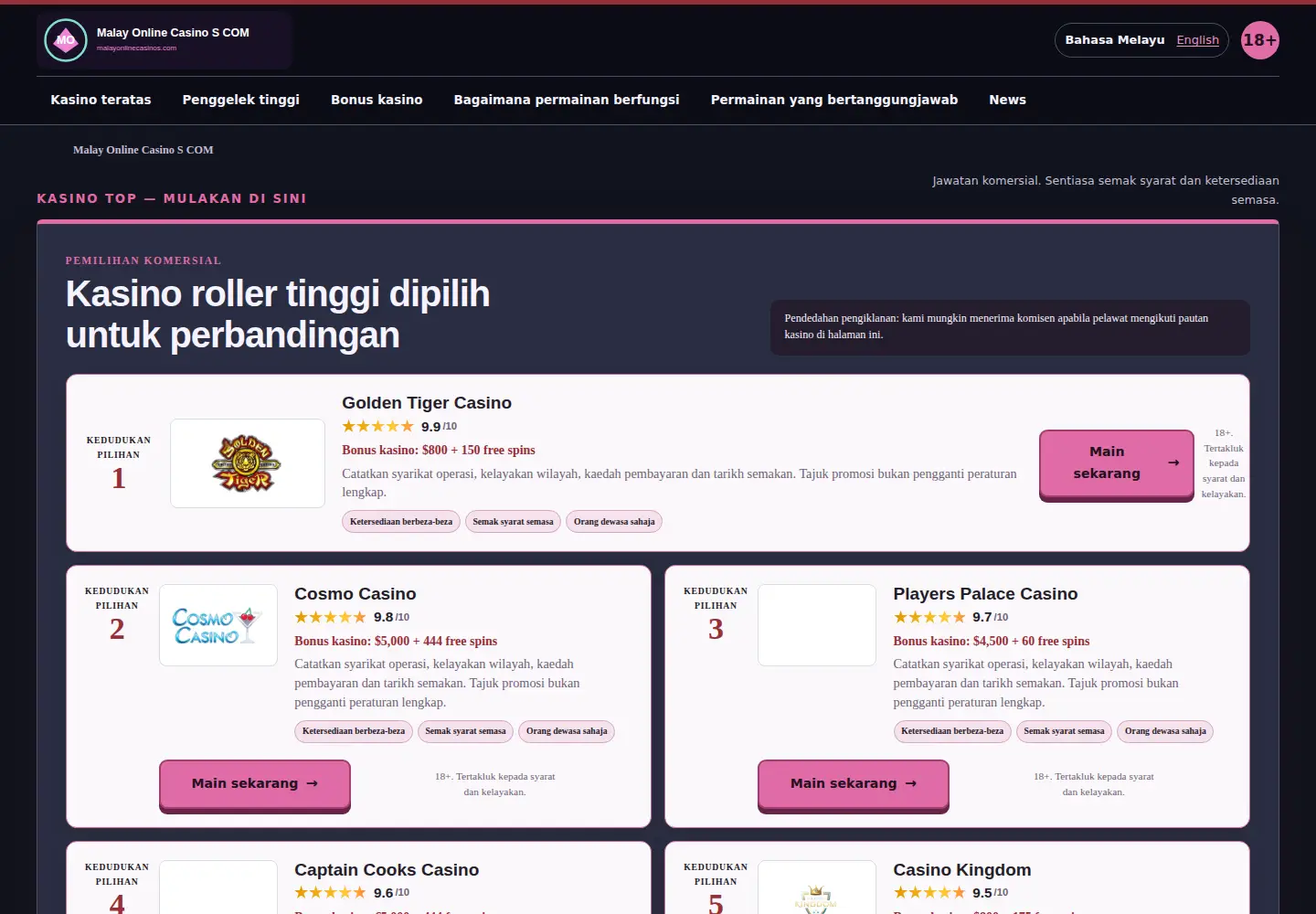Click the Cosmo Casino star rating

tap(330, 617)
